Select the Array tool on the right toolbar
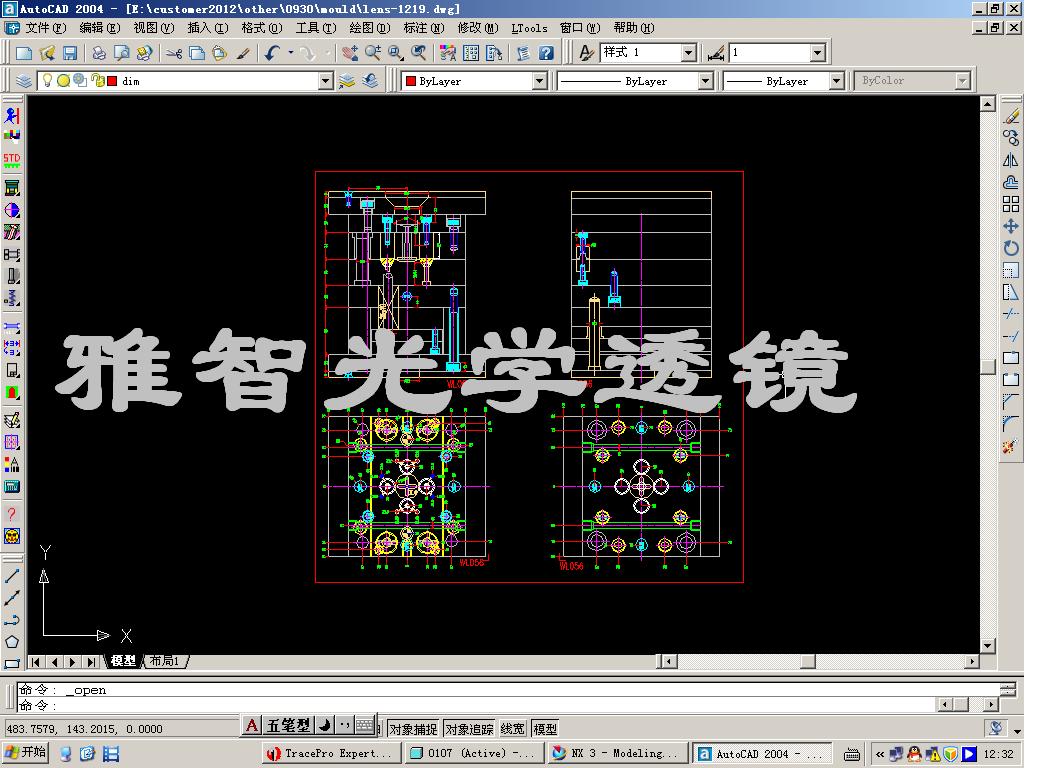The width and height of the screenshot is (1050, 768). point(1012,202)
